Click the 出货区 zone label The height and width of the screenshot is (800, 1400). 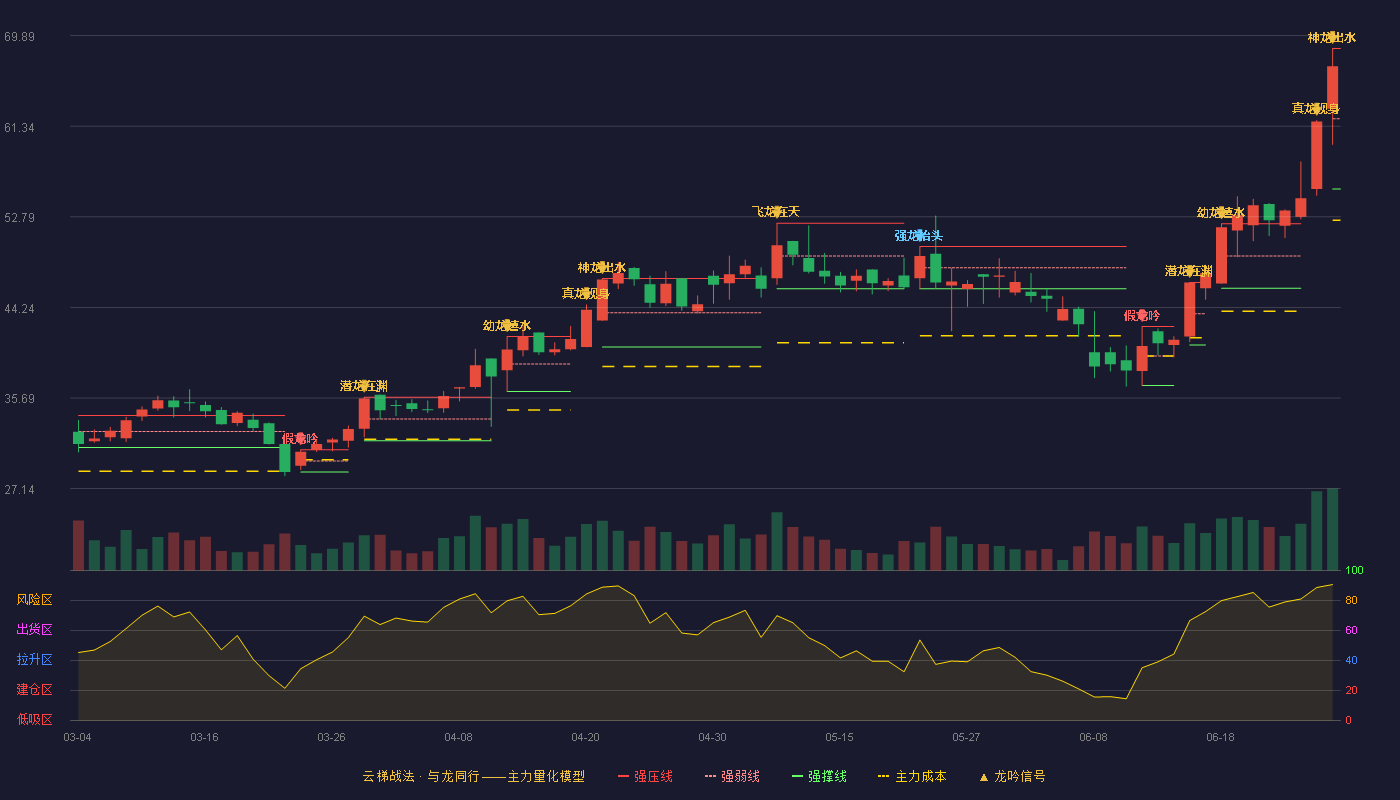point(35,630)
